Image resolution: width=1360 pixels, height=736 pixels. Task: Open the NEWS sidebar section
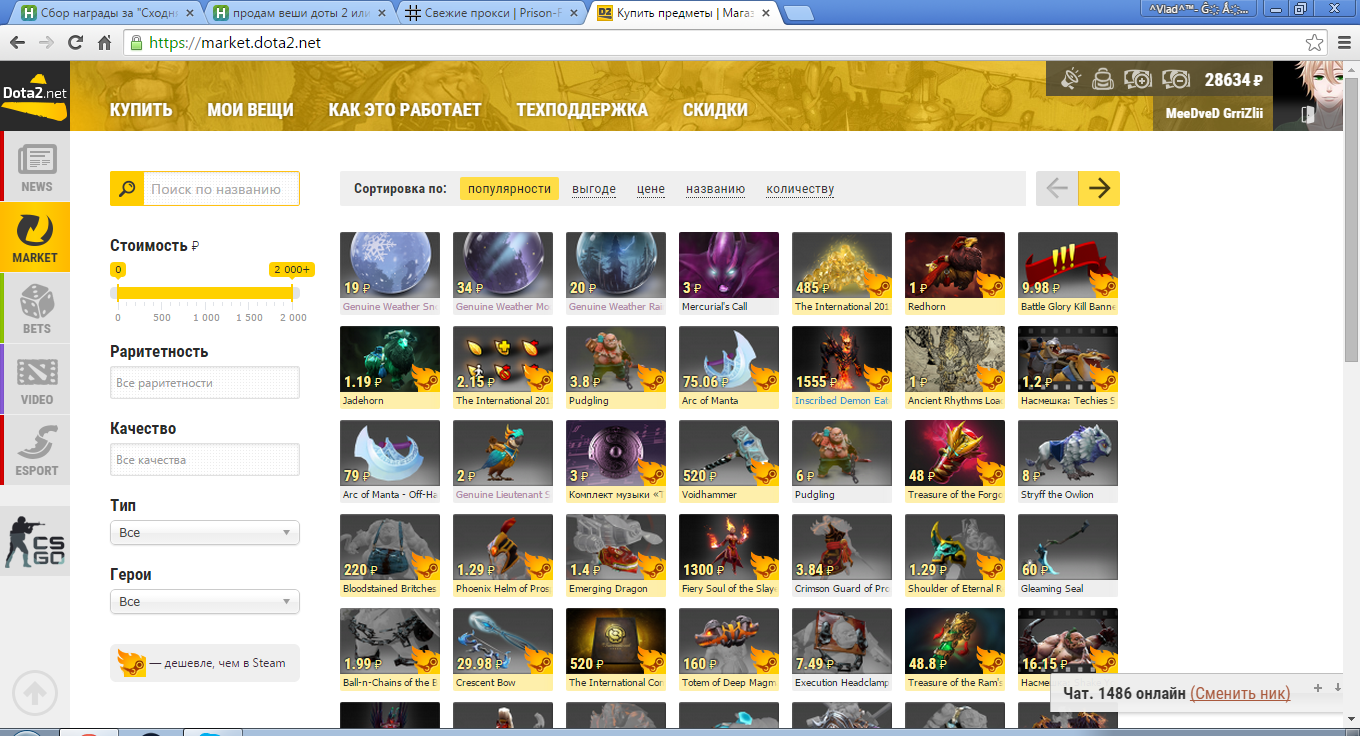coord(36,166)
